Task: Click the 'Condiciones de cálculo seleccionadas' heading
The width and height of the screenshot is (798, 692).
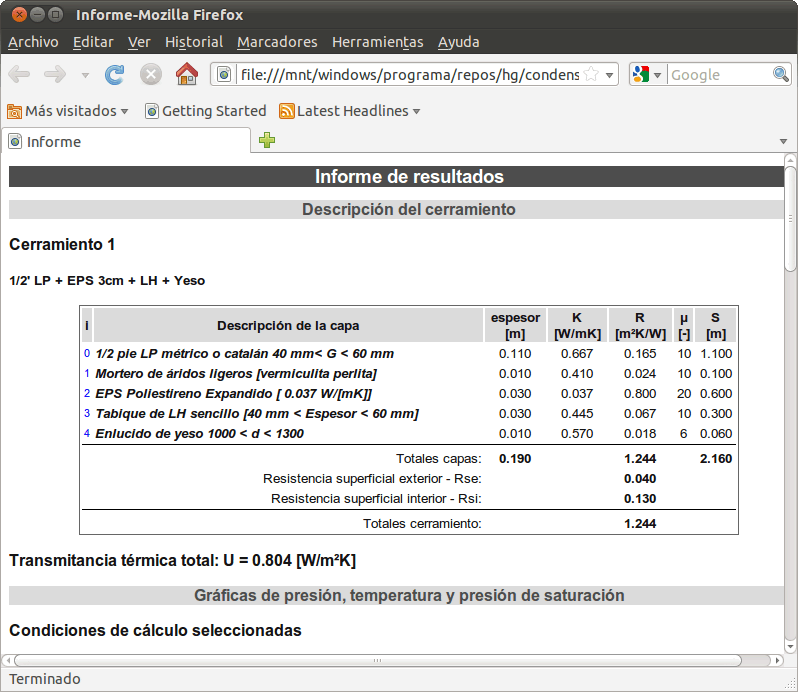Action: [x=155, y=630]
